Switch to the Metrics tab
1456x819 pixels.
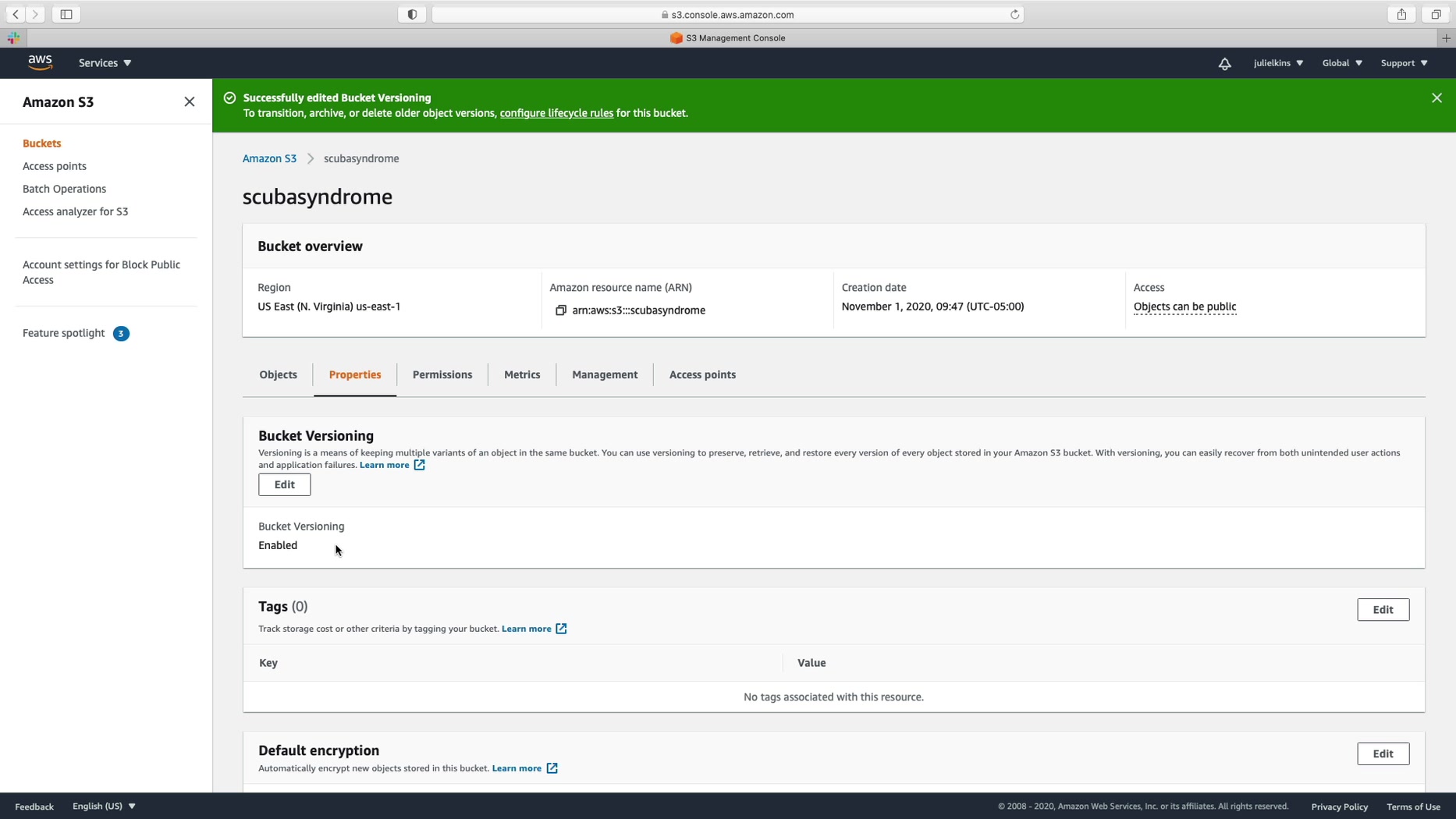522,375
